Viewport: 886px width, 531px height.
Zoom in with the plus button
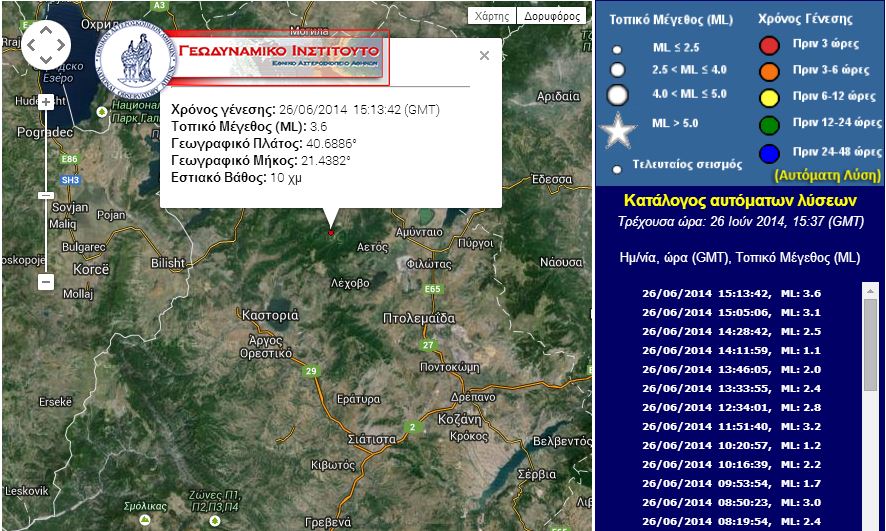(46, 102)
